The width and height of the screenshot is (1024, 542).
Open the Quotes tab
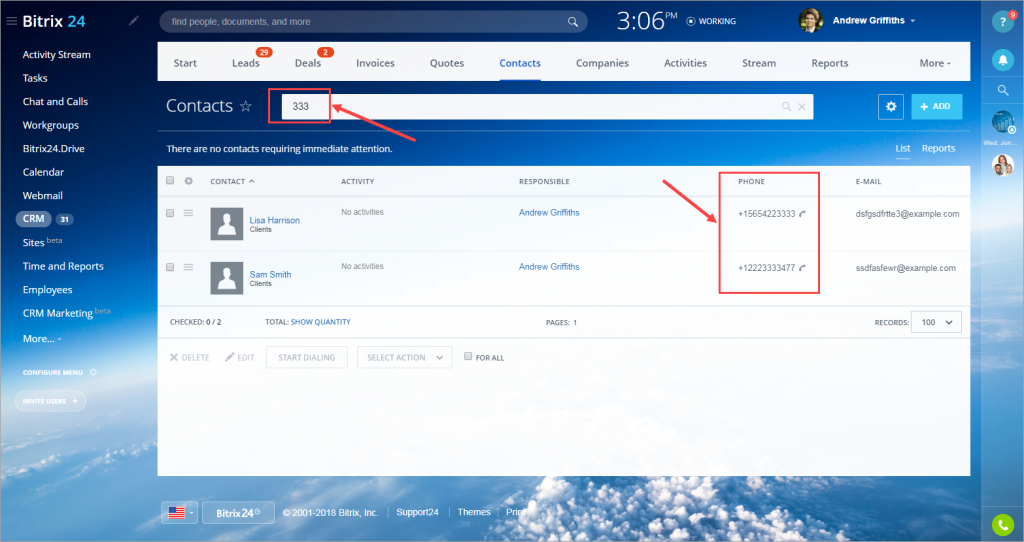point(447,63)
